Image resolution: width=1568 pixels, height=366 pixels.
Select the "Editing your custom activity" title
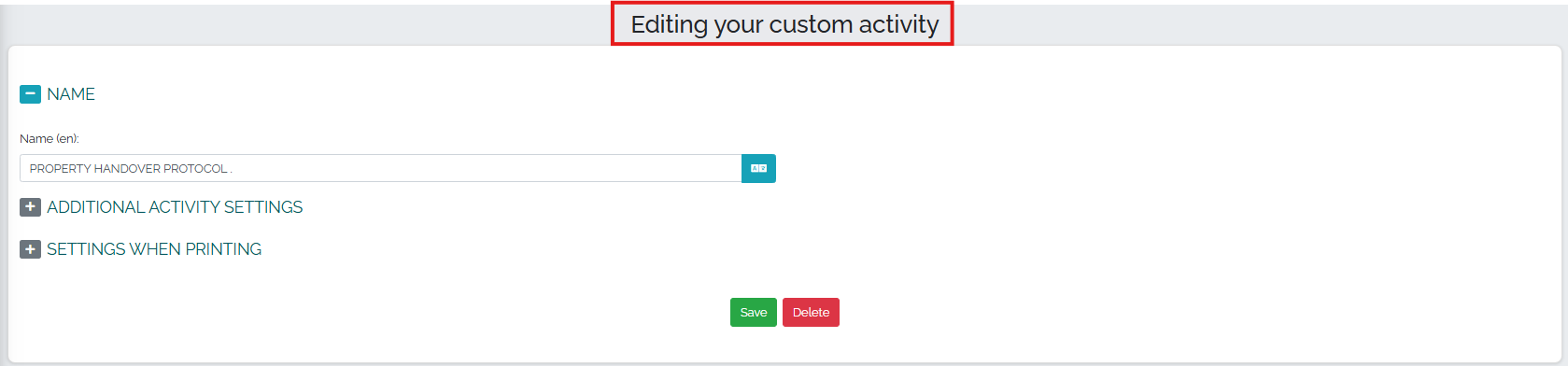[x=784, y=24]
